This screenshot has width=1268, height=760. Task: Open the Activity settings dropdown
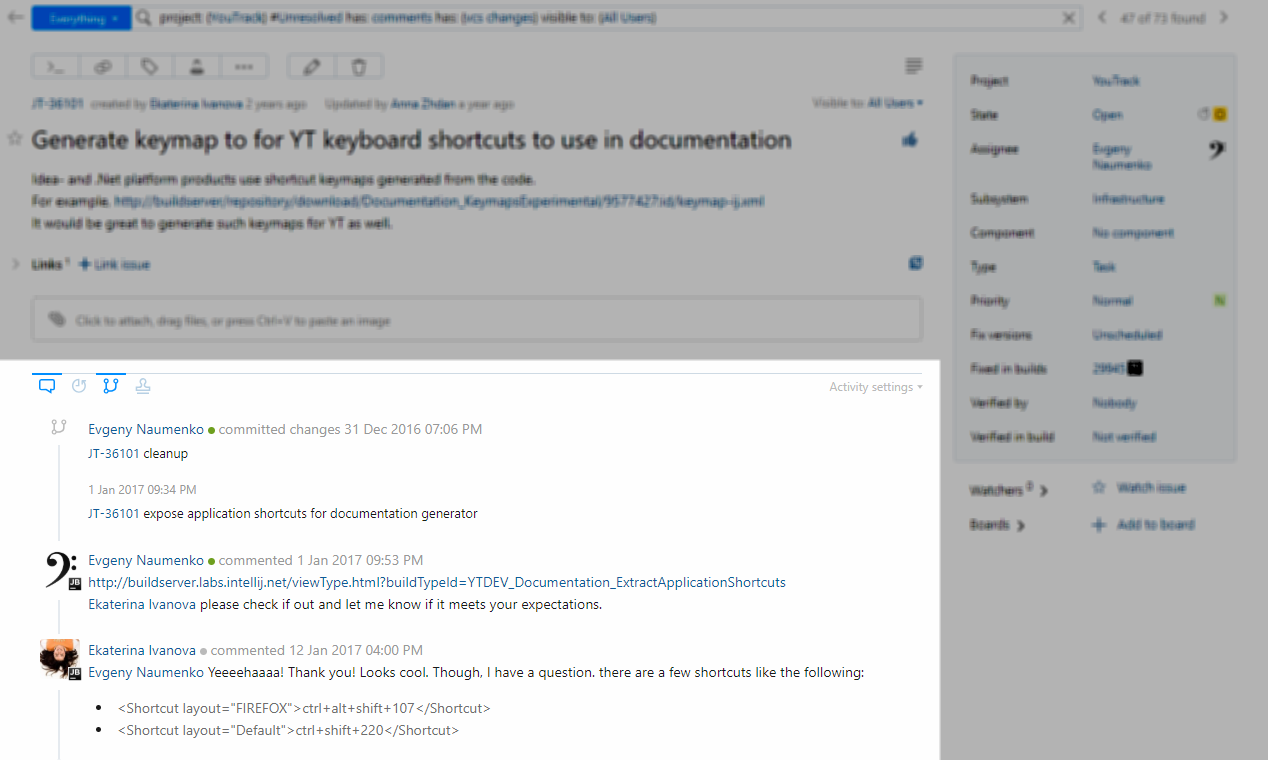pyautogui.click(x=875, y=387)
